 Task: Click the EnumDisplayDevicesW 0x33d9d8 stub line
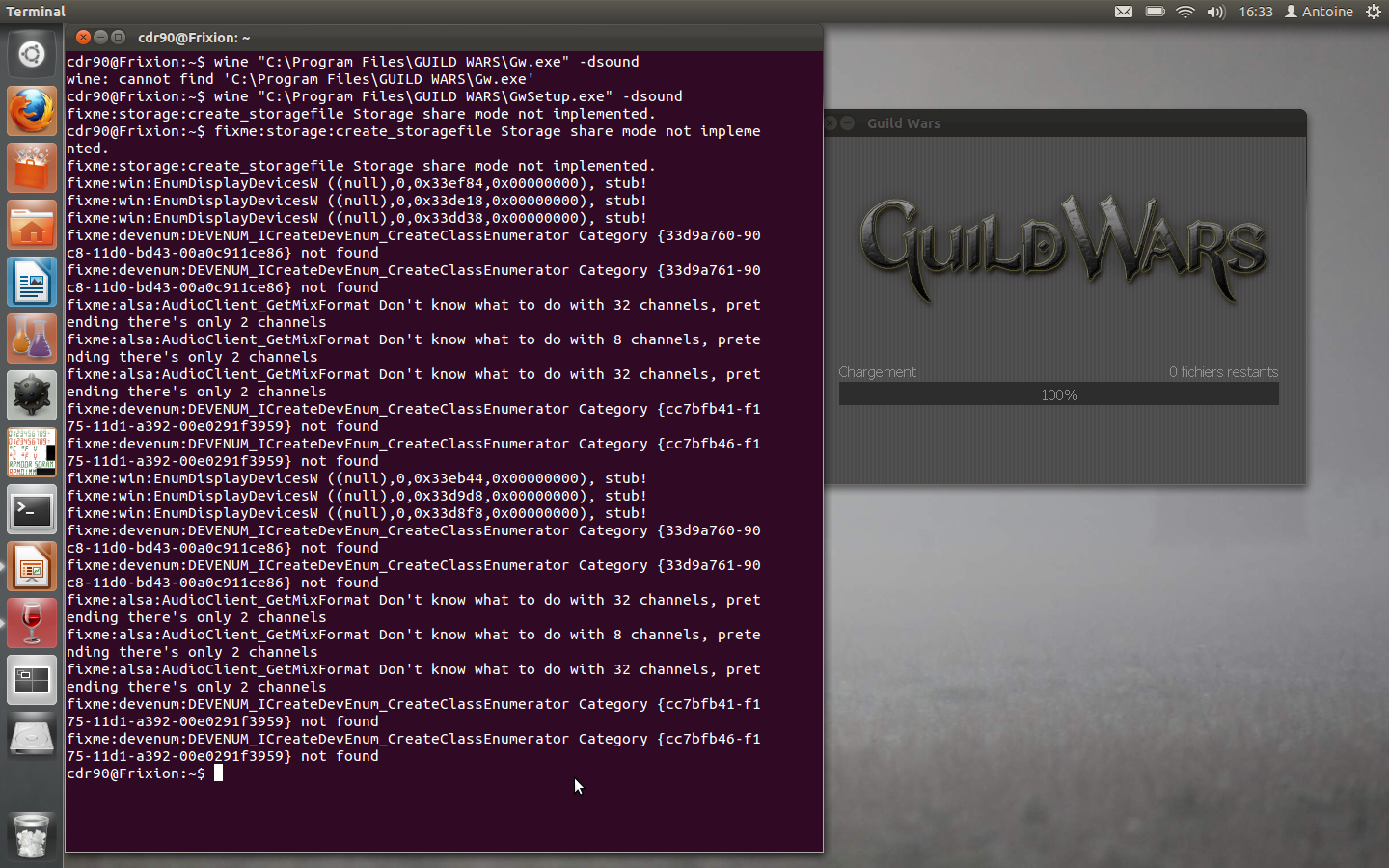(357, 496)
